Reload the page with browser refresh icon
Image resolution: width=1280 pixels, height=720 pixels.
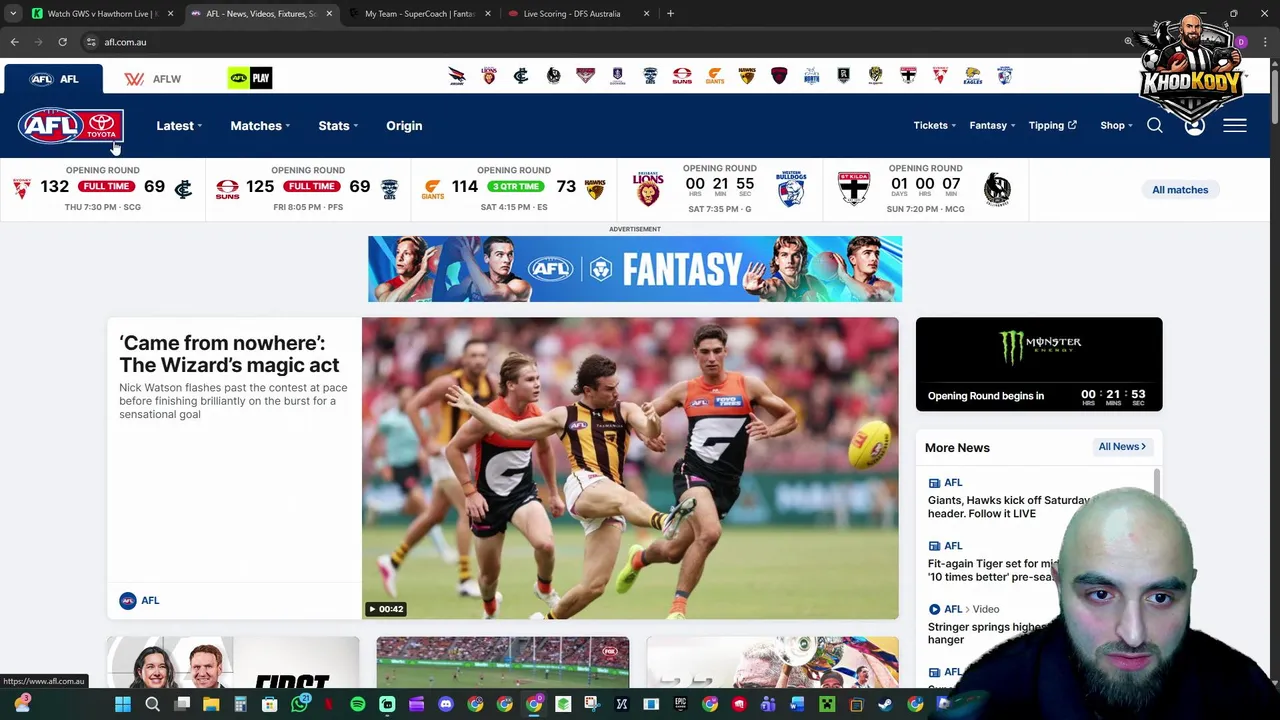coord(62,42)
